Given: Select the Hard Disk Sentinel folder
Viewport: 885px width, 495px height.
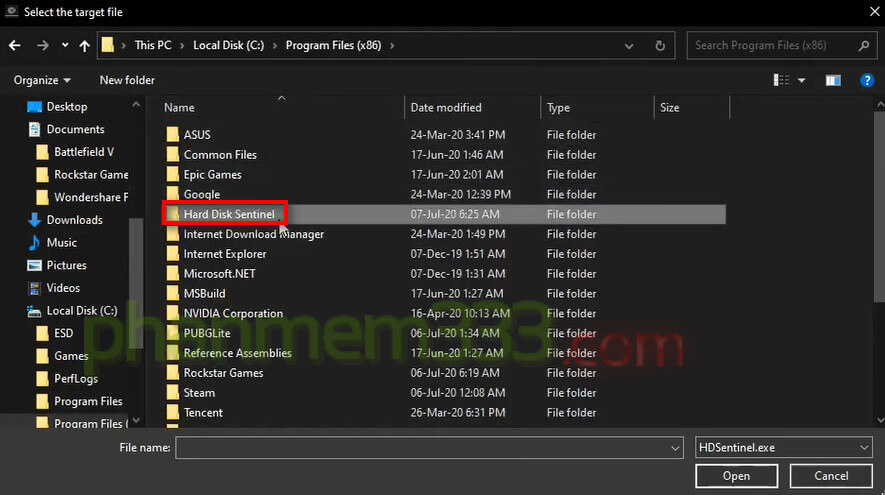Looking at the screenshot, I should [x=228, y=214].
